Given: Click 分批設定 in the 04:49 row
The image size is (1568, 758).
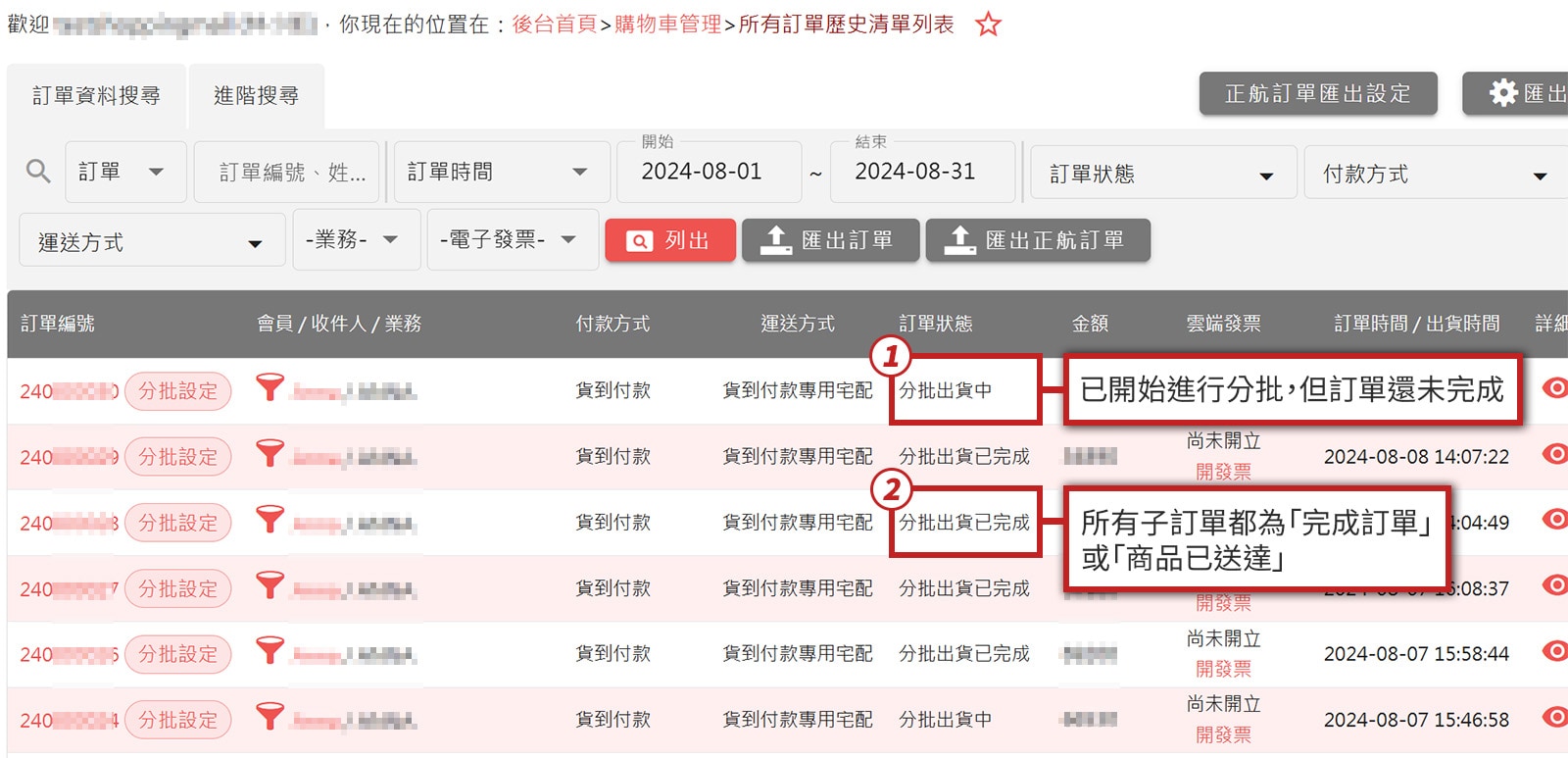Looking at the screenshot, I should 177,523.
